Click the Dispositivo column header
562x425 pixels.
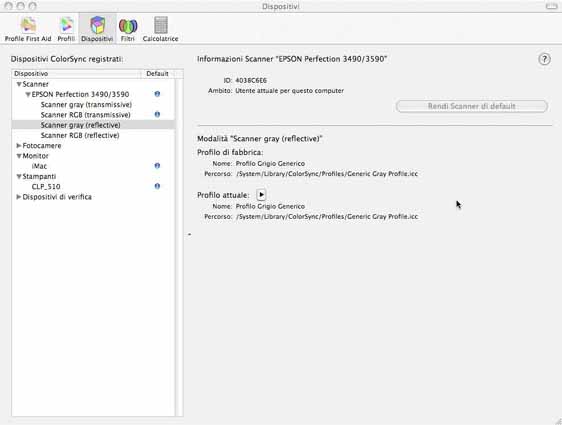pyautogui.click(x=76, y=73)
